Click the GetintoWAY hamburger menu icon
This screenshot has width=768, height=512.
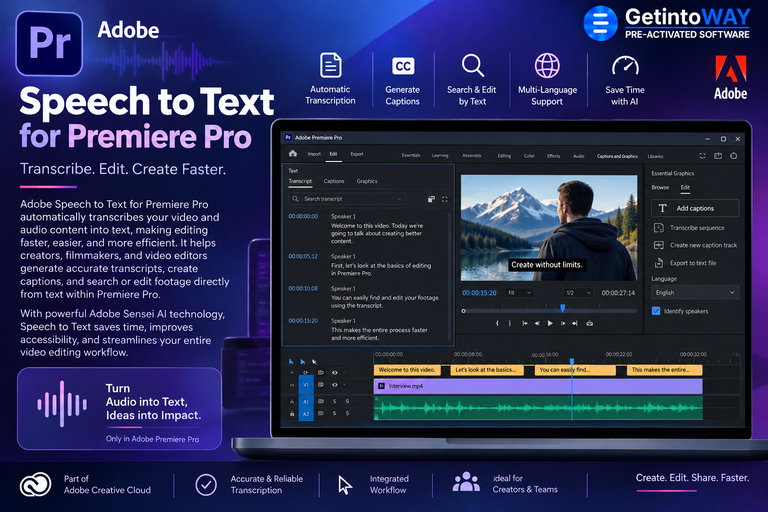(600, 23)
